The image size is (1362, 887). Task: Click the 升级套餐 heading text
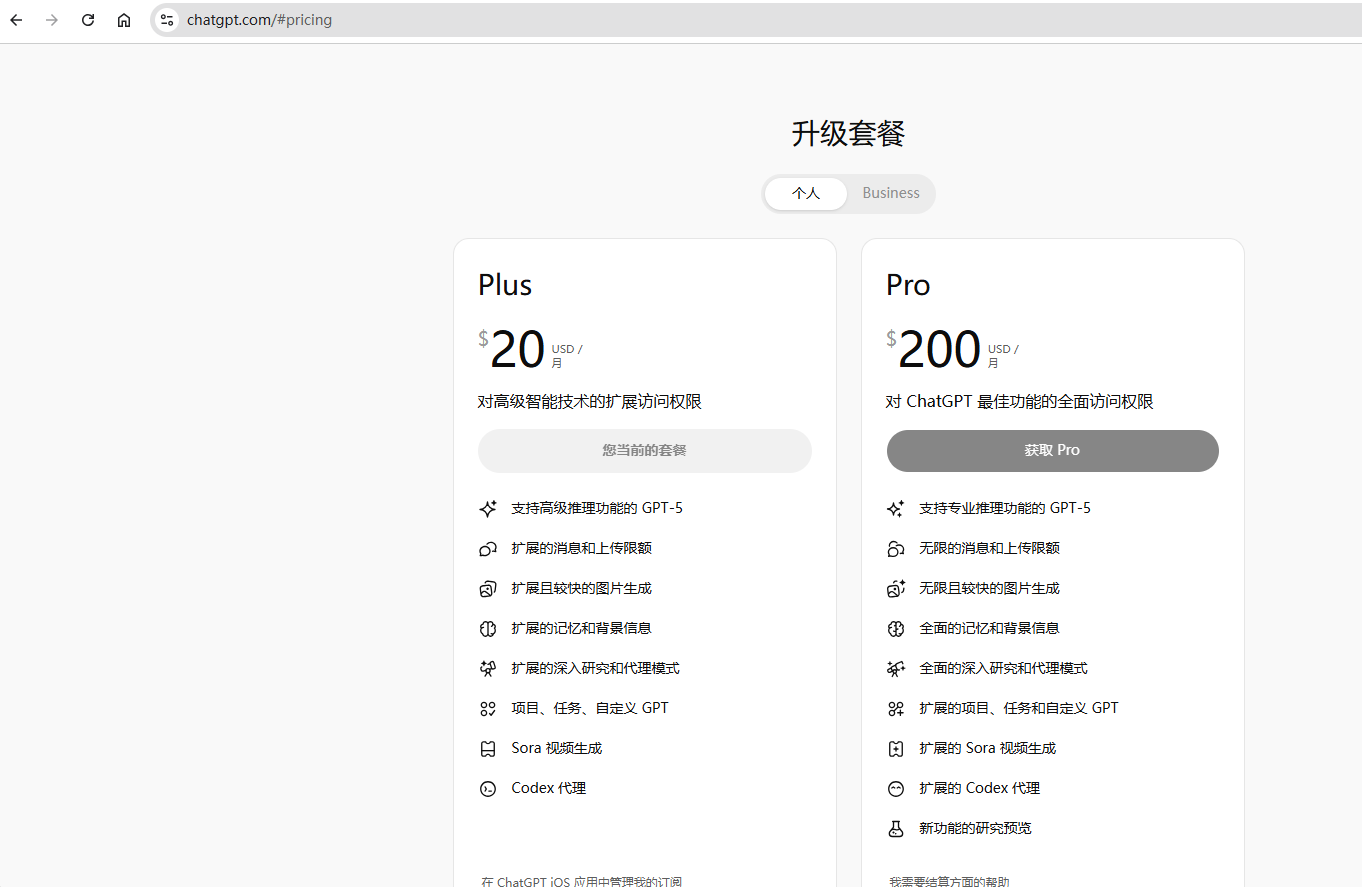coord(848,133)
